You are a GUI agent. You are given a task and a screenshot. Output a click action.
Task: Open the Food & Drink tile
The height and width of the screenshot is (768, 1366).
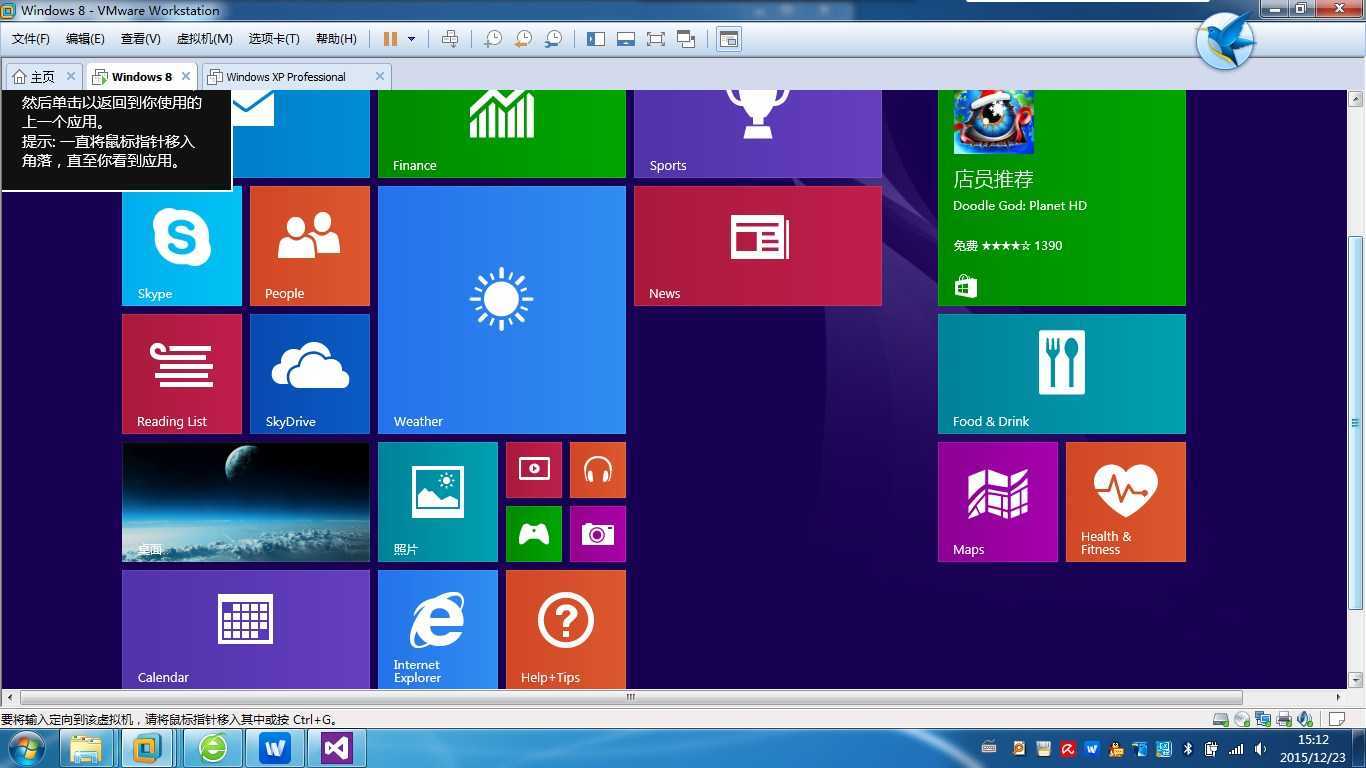[1062, 374]
